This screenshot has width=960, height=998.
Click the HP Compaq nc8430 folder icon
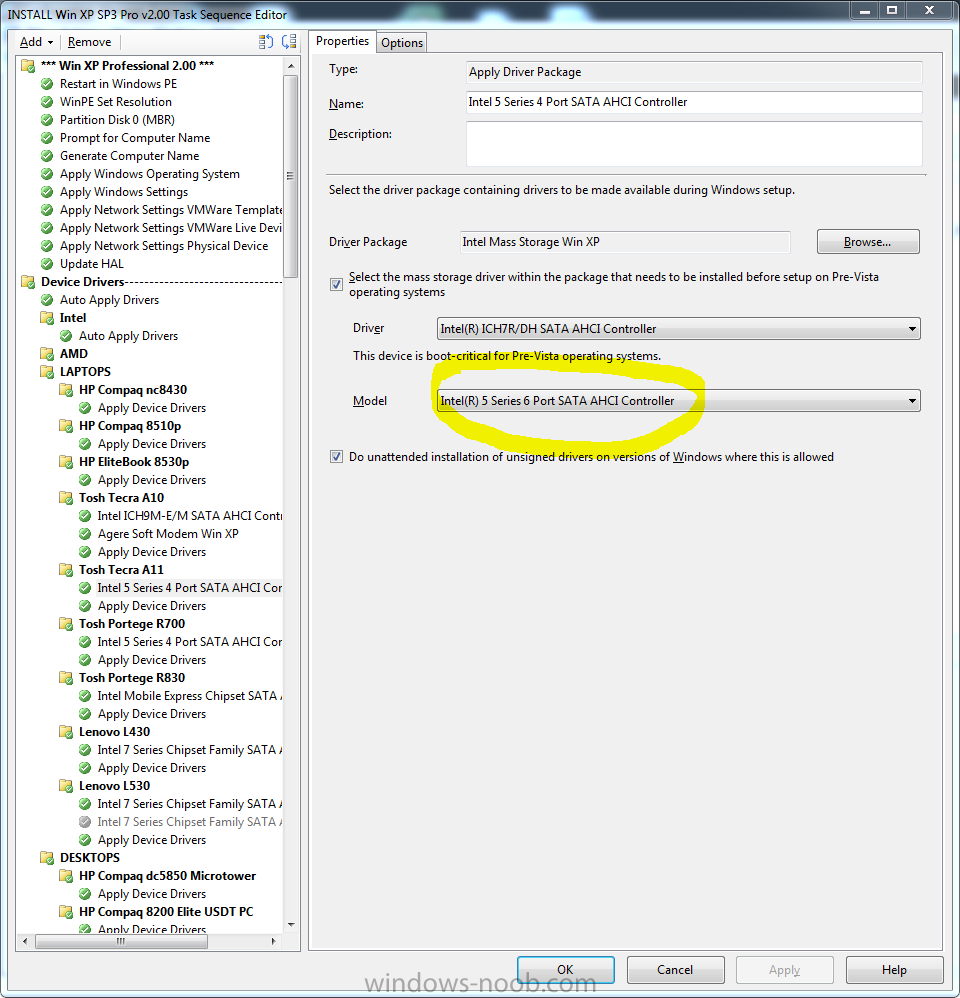(66, 390)
